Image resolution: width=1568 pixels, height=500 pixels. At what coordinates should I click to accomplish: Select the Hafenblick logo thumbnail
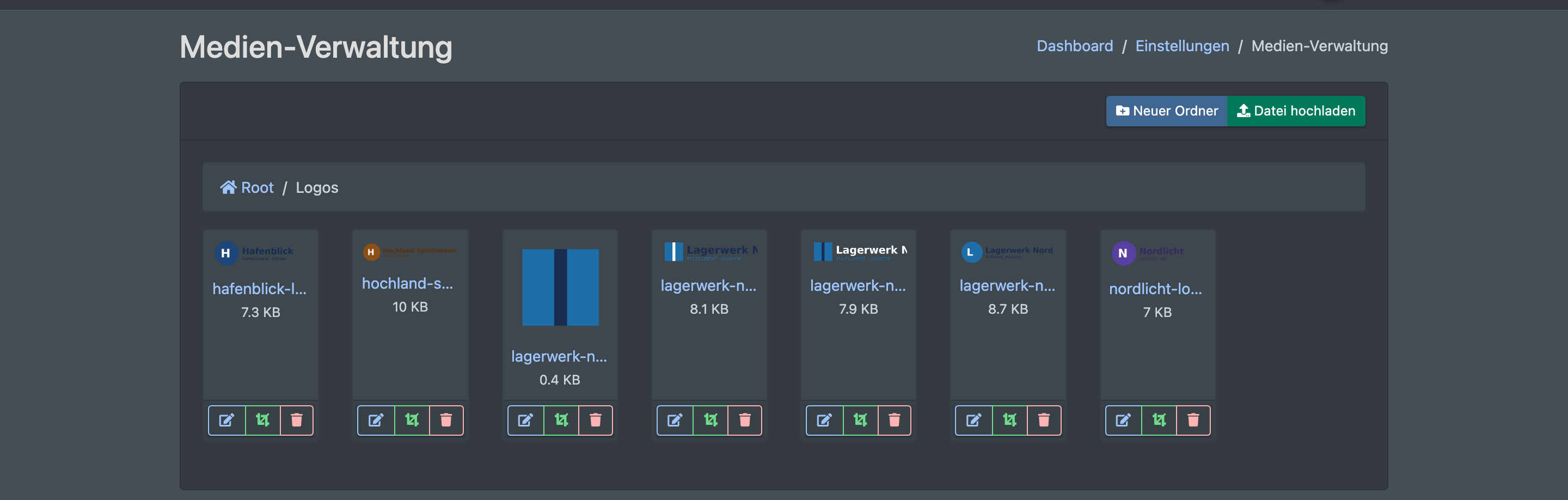coord(261,253)
